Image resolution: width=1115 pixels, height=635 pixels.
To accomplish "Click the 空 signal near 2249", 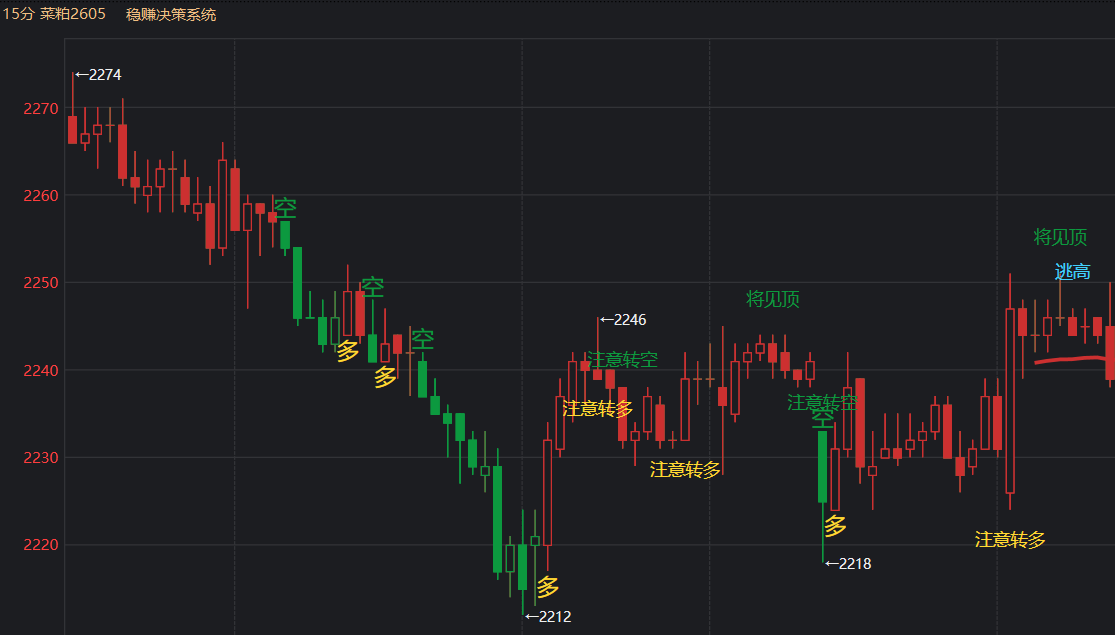I will [x=373, y=287].
